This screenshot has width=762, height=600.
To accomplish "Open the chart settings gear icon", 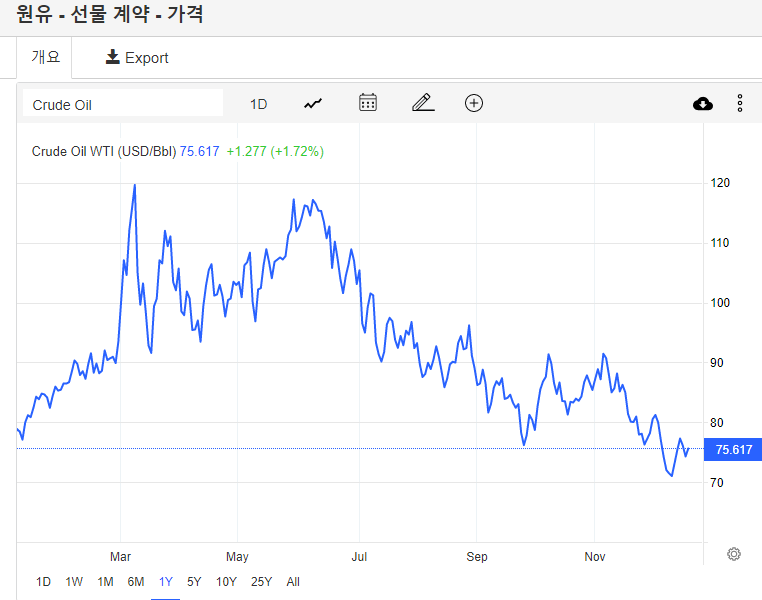I will [734, 554].
